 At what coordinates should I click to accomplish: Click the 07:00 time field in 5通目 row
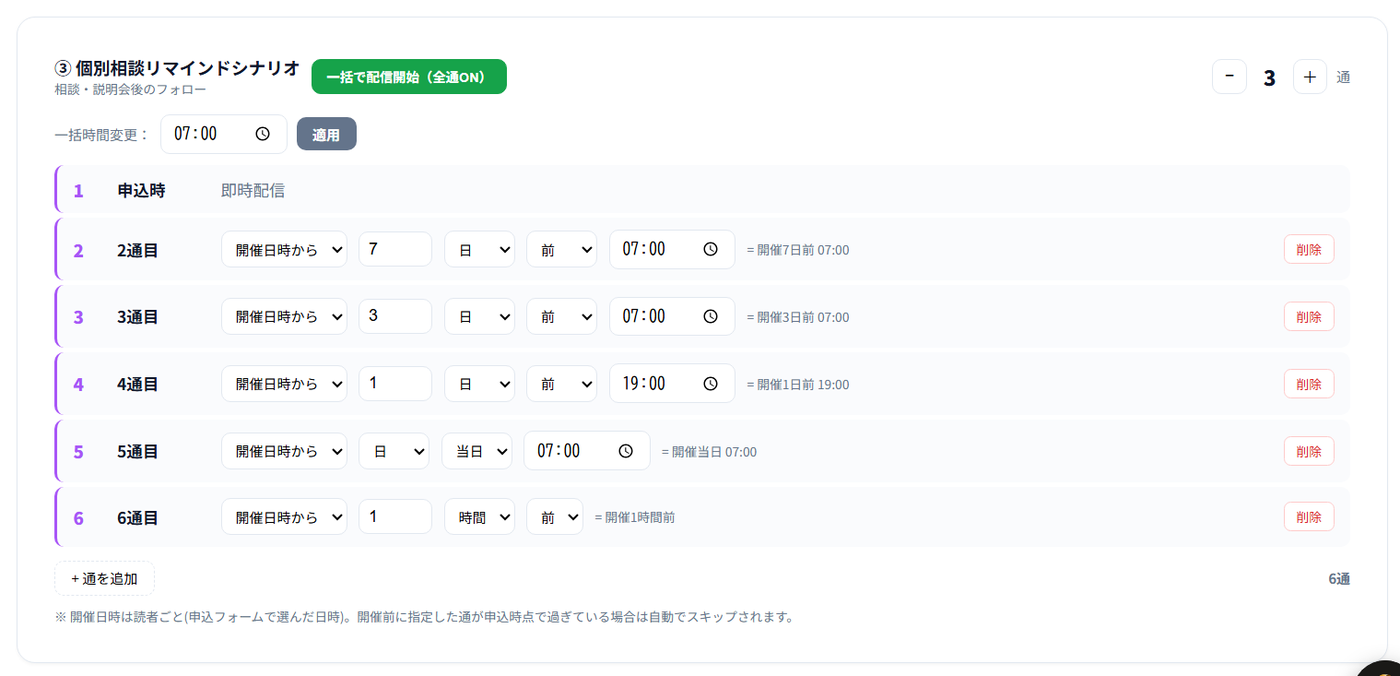[x=587, y=451]
